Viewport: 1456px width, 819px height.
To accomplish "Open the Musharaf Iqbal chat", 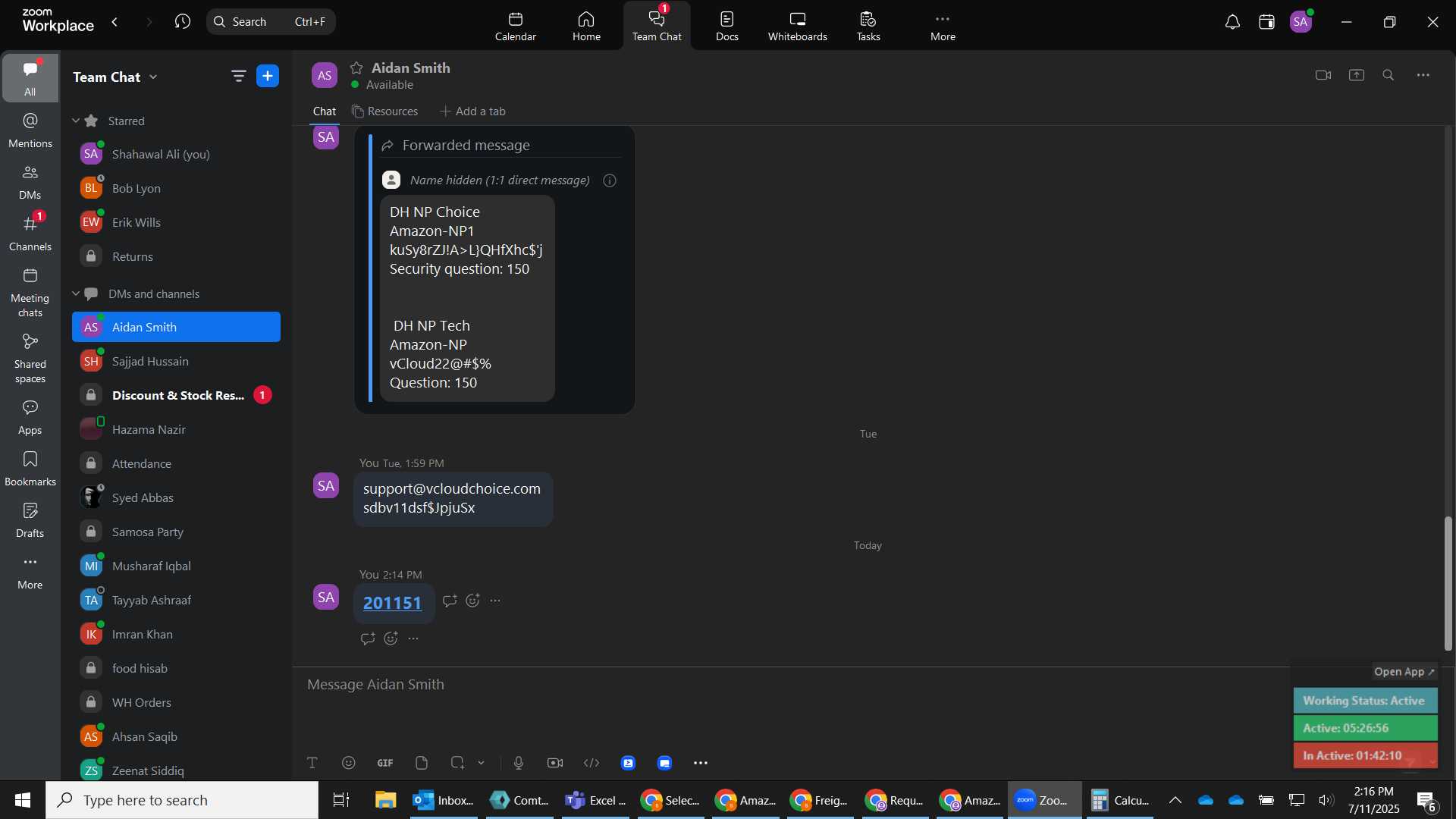I will [x=176, y=566].
